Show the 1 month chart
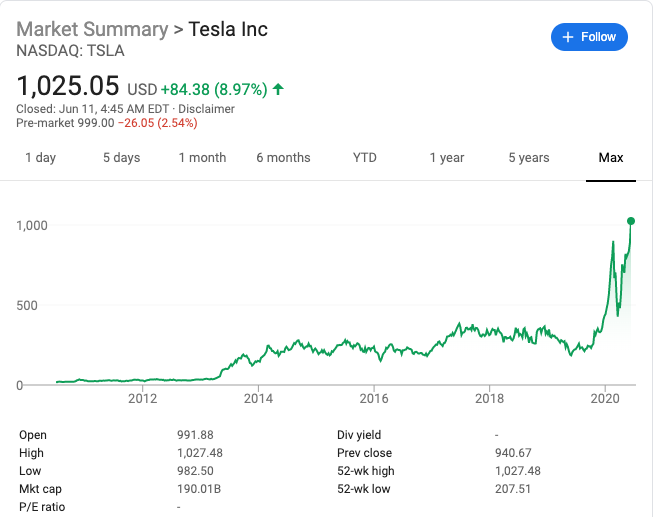The image size is (653, 517). click(202, 158)
